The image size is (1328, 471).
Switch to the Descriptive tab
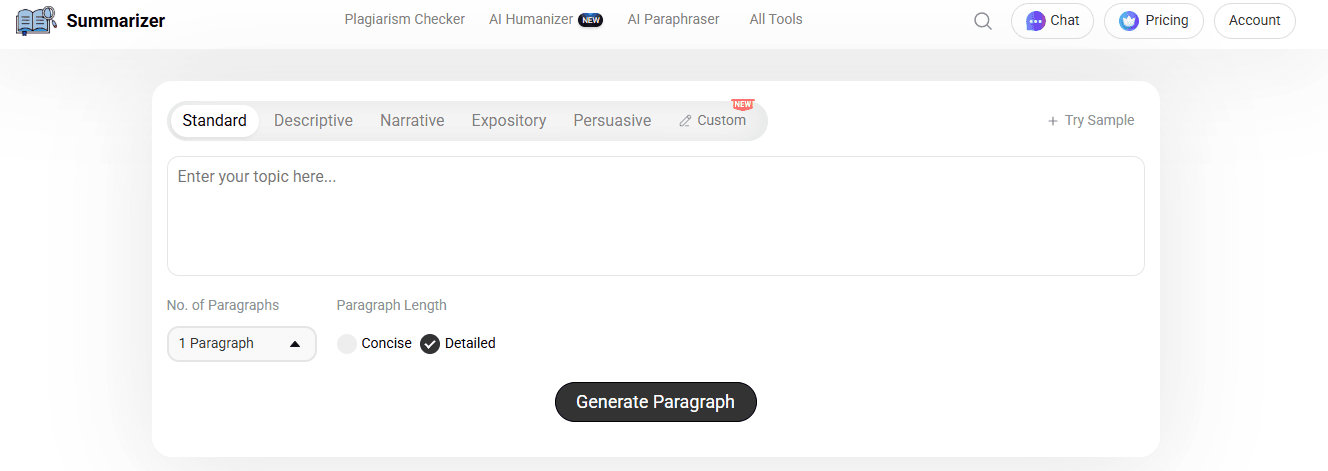point(313,121)
